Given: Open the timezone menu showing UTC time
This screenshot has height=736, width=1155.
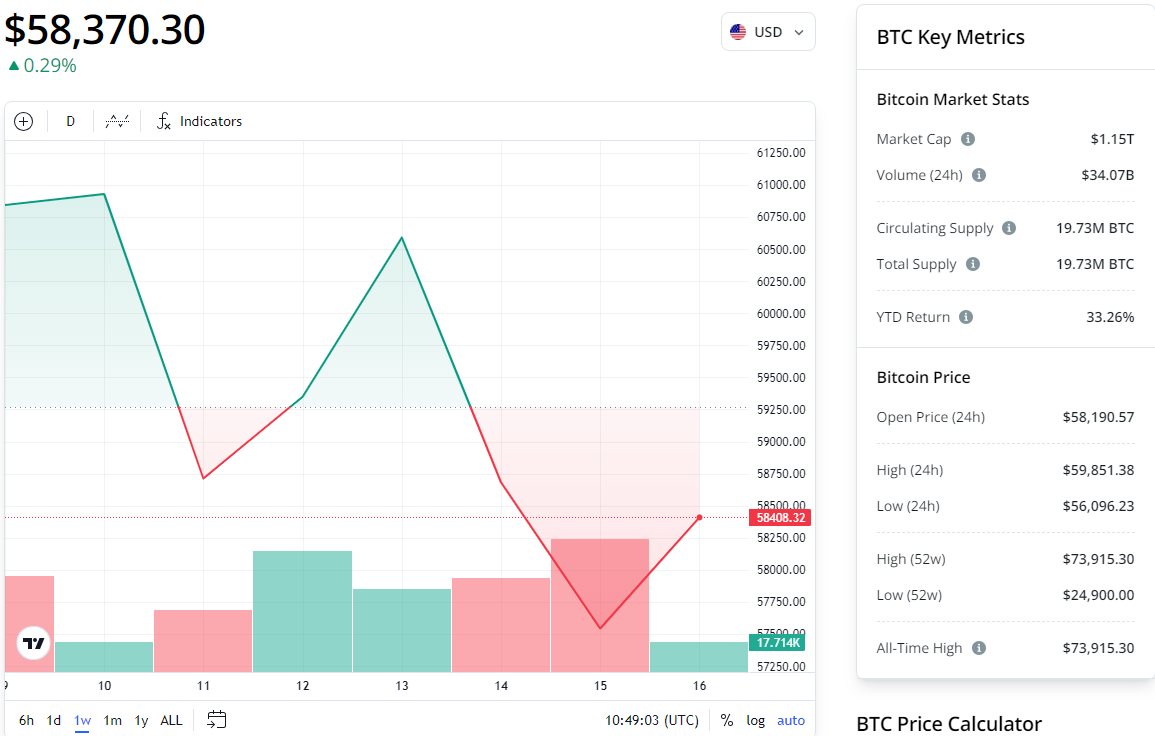Looking at the screenshot, I should click(652, 720).
